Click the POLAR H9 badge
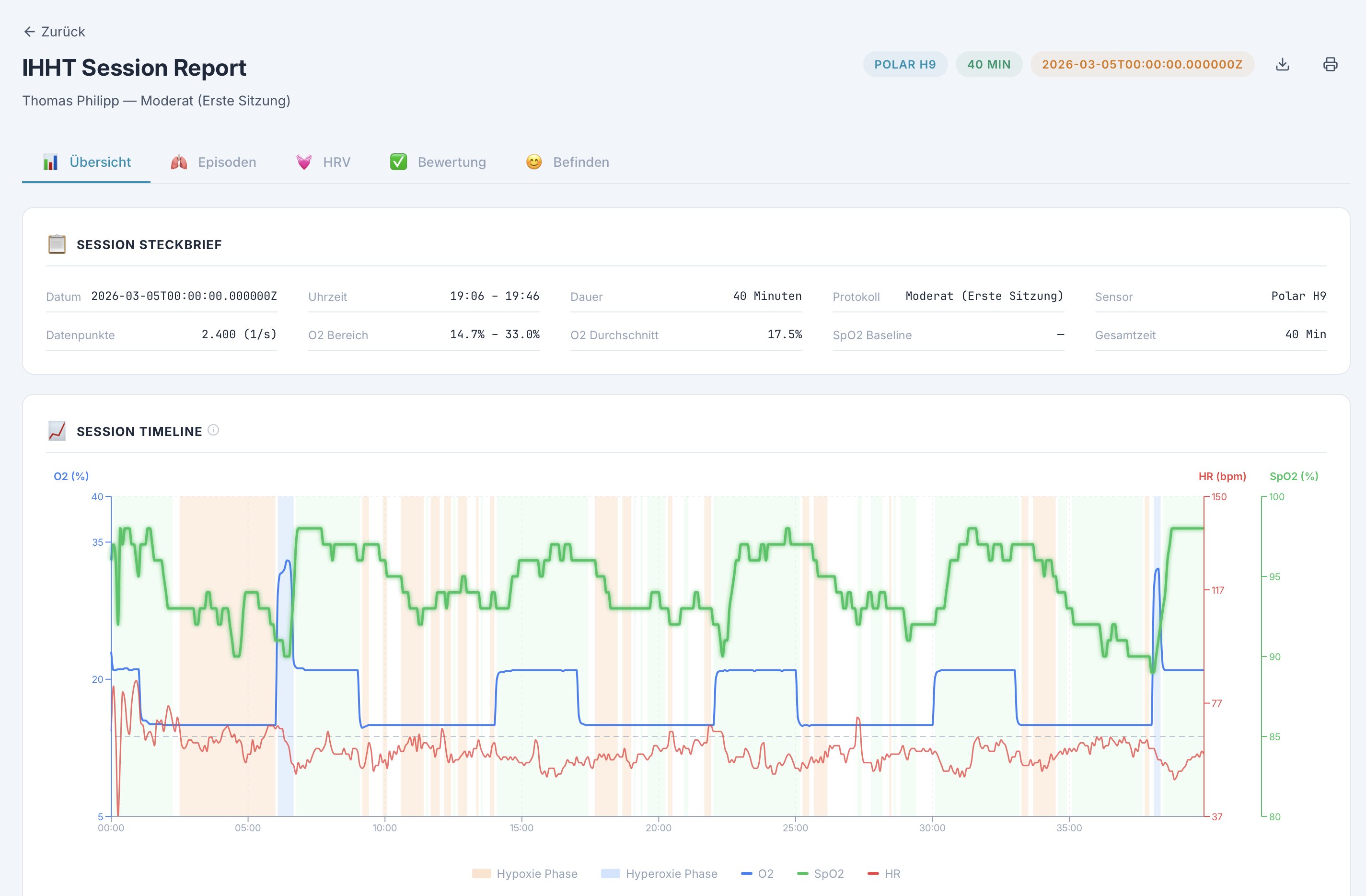The width and height of the screenshot is (1366, 896). click(x=904, y=64)
